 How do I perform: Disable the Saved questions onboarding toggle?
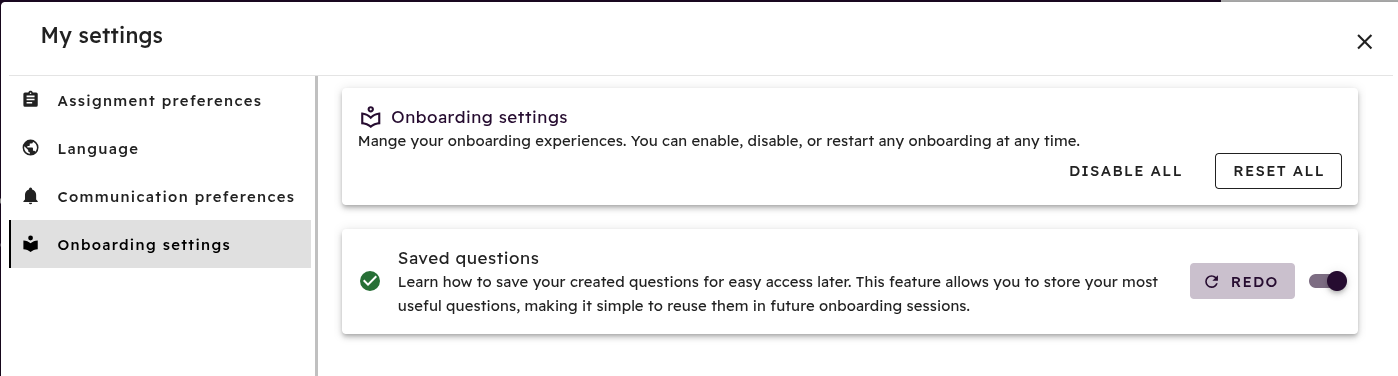[x=1328, y=281]
